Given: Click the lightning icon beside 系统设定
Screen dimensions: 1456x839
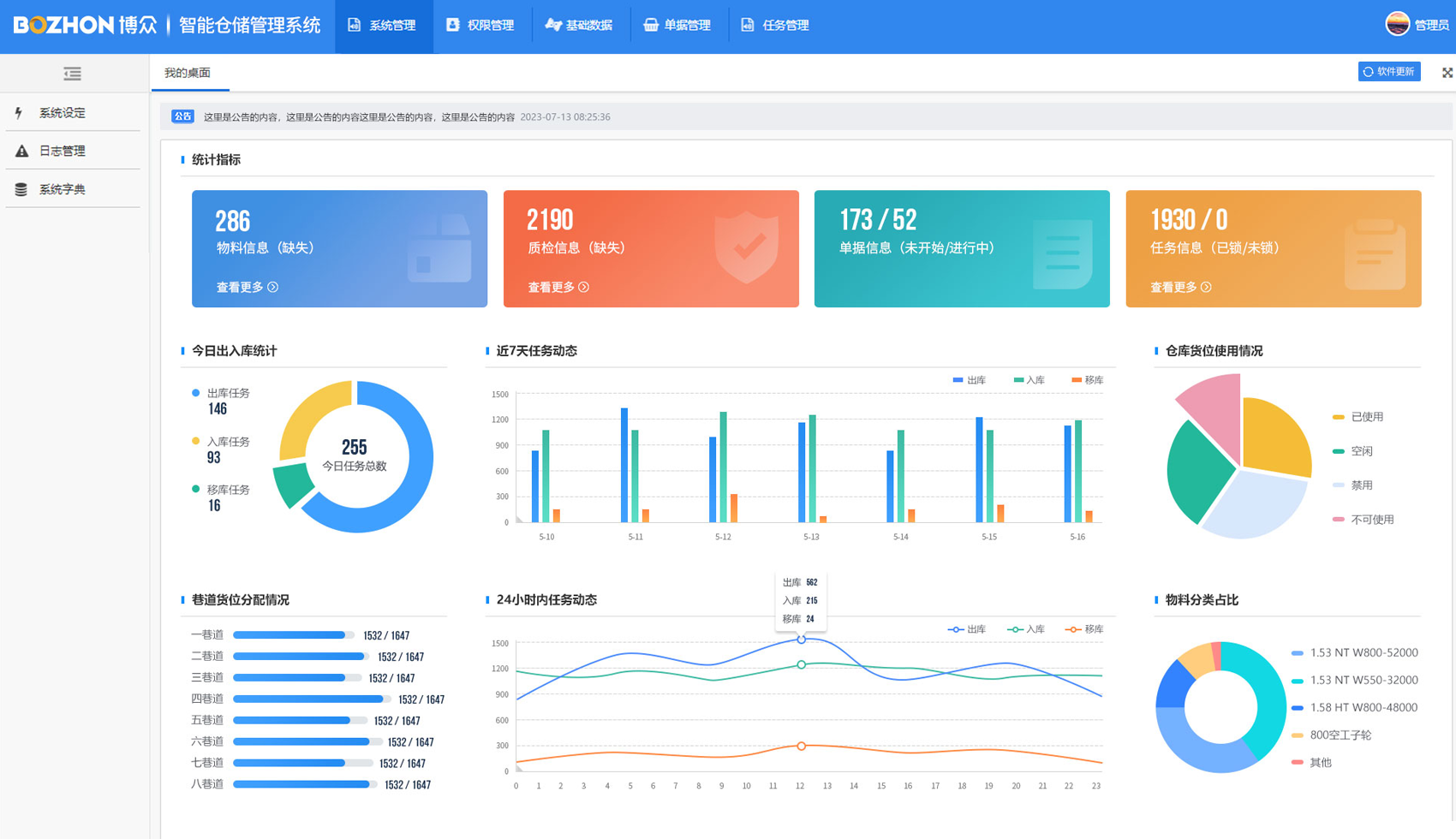Looking at the screenshot, I should pyautogui.click(x=19, y=113).
